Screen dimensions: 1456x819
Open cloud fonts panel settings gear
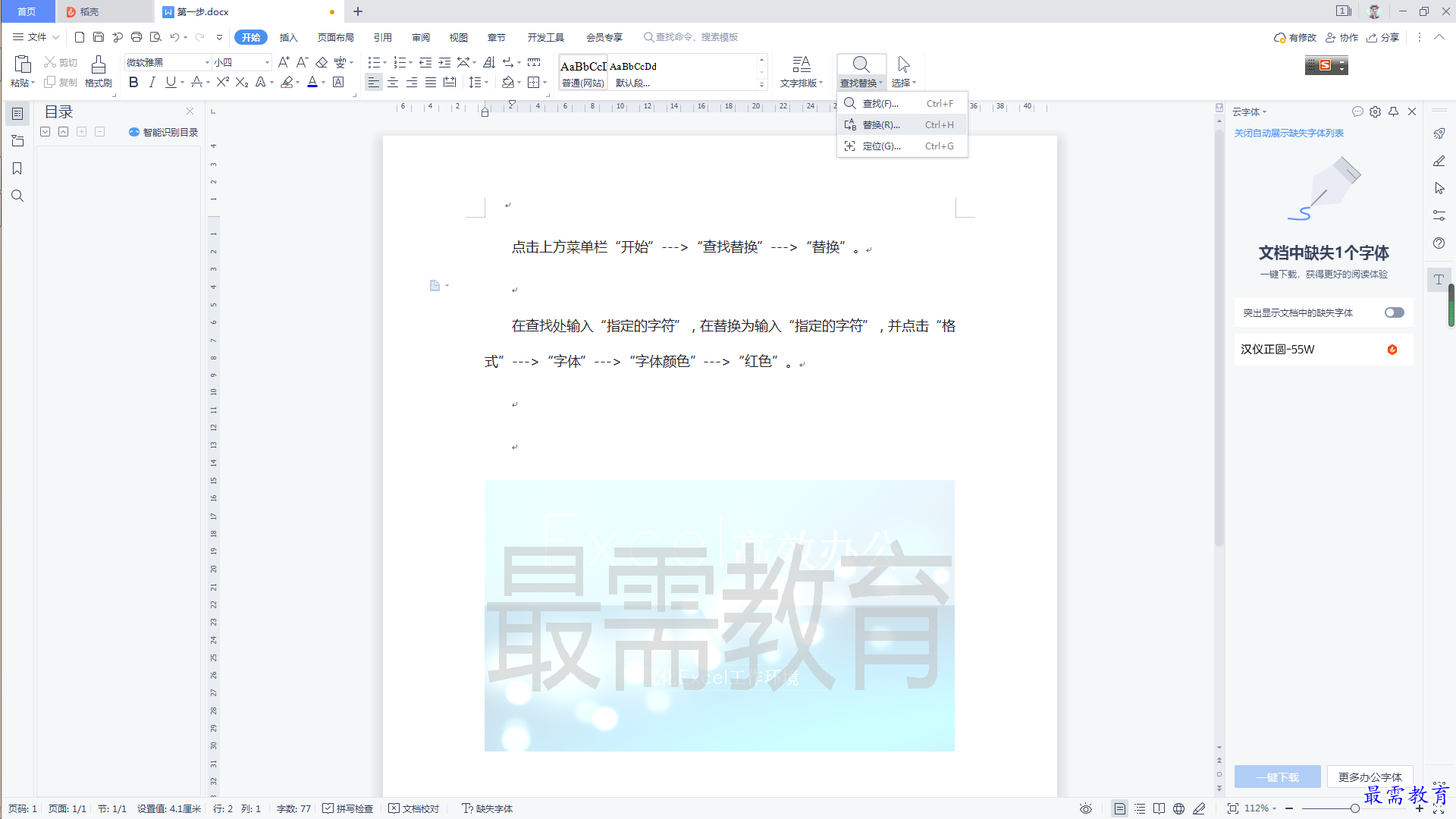[x=1376, y=111]
